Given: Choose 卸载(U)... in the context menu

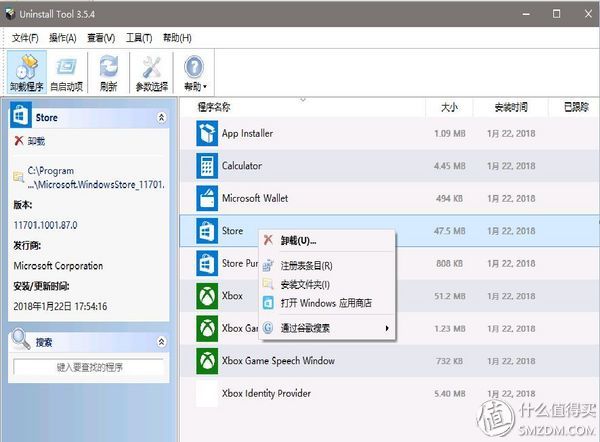Looking at the screenshot, I should [327, 241].
